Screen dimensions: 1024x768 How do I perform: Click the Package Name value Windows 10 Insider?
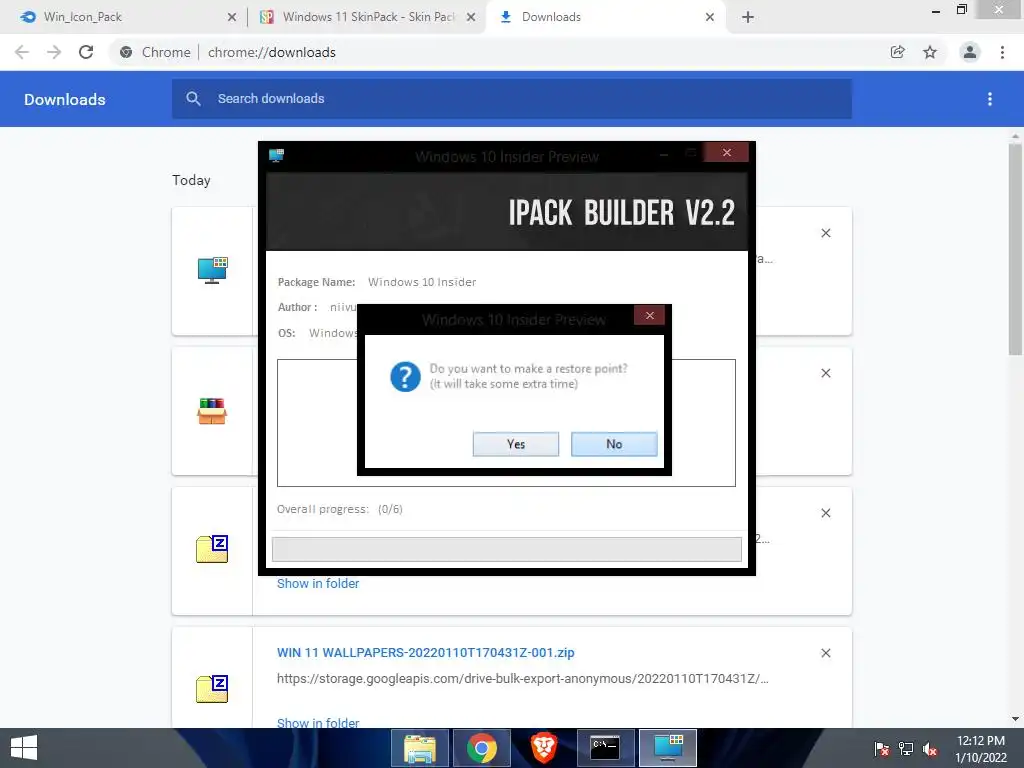422,282
